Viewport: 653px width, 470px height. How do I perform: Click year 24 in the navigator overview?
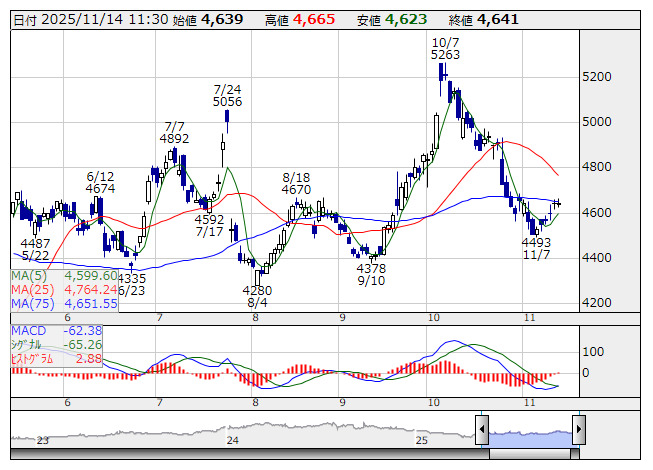pos(232,440)
